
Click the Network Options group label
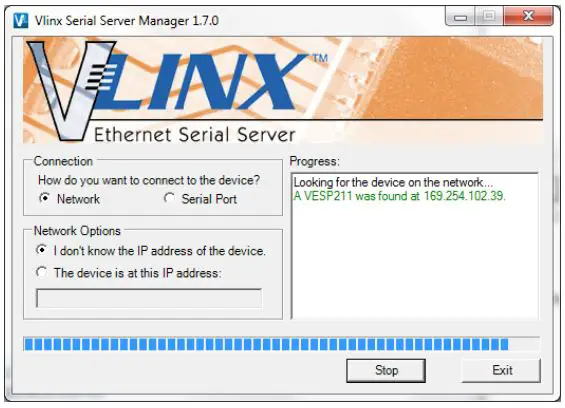click(x=77, y=231)
